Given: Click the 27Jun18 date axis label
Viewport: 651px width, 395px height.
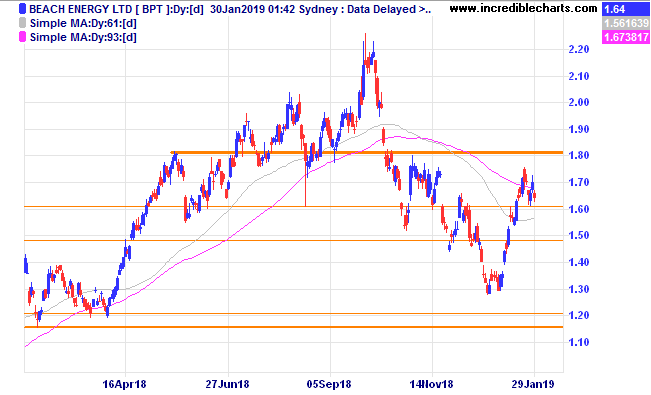Looking at the screenshot, I should coord(227,384).
